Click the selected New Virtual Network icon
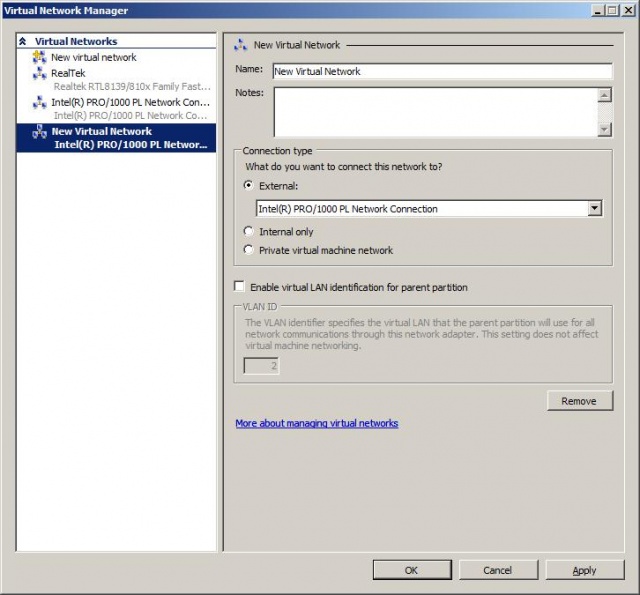This screenshot has width=640, height=595. 40,132
